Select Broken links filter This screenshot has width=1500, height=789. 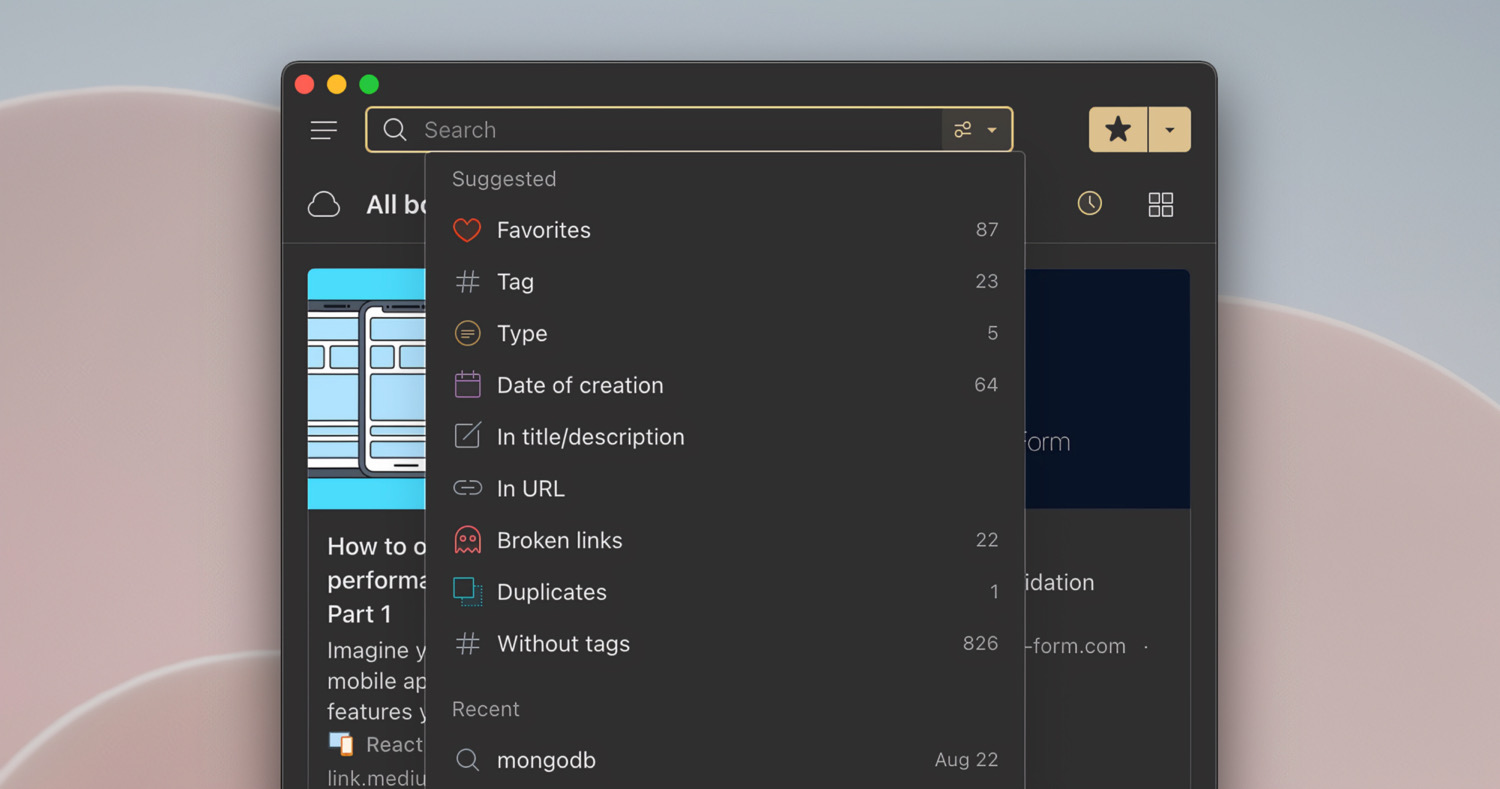(x=725, y=541)
